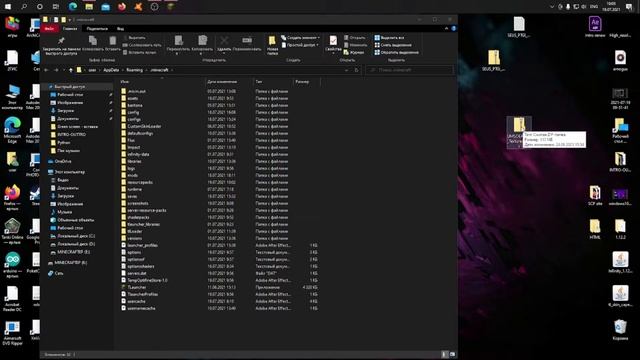The height and width of the screenshot is (360, 640).
Task: Click the Mail icon on the taskbar
Action: tap(105, 7)
